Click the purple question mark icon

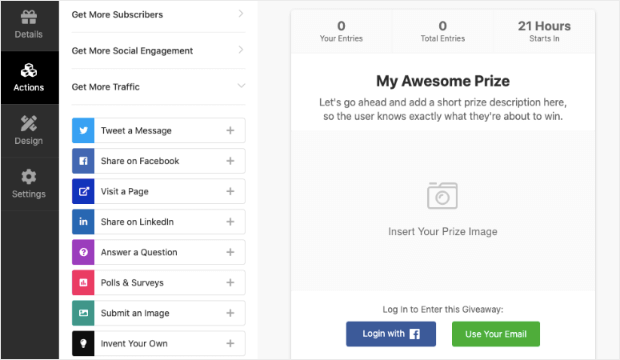coord(83,252)
